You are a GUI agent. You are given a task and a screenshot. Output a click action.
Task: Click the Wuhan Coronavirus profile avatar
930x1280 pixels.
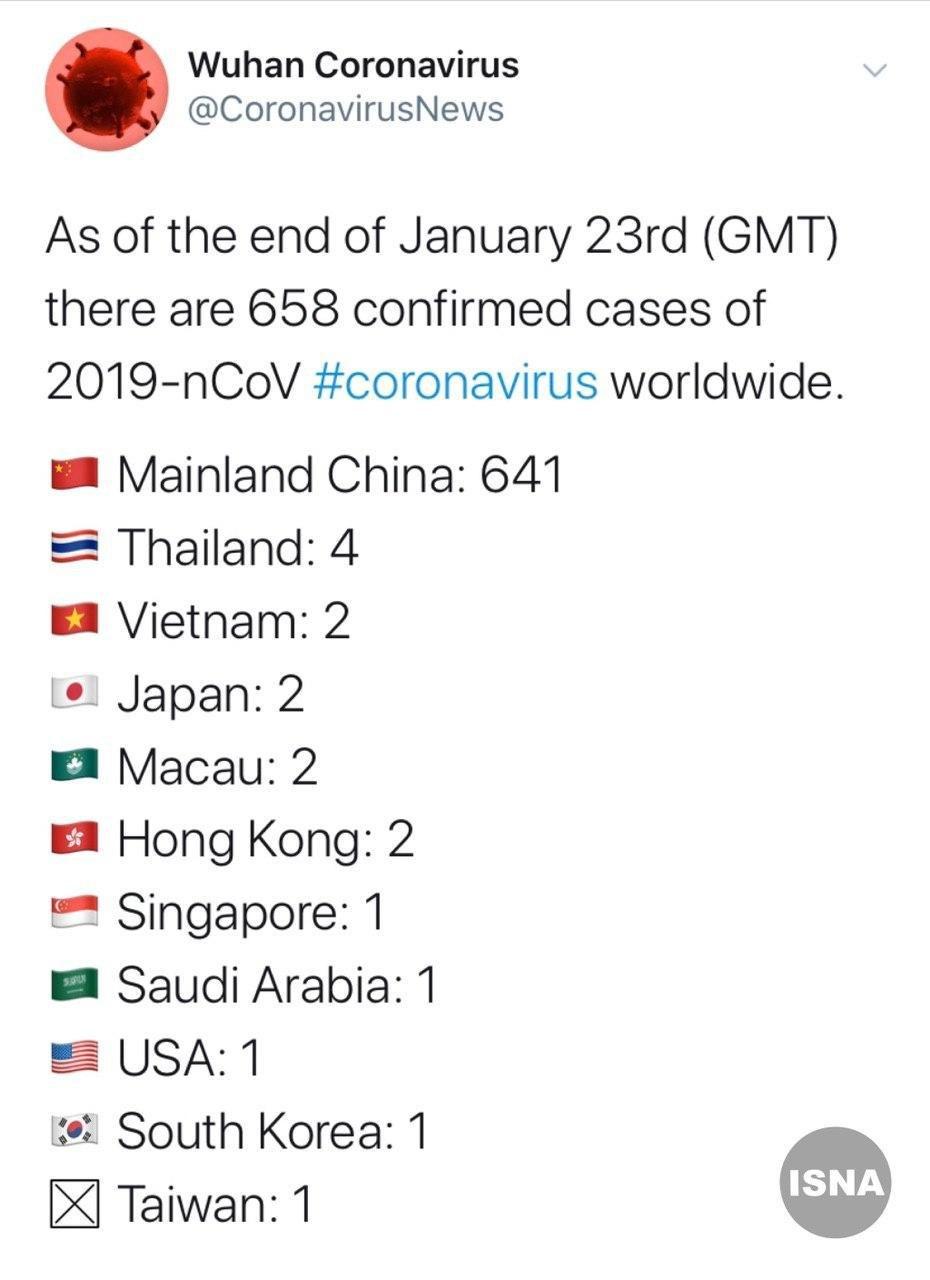[105, 88]
